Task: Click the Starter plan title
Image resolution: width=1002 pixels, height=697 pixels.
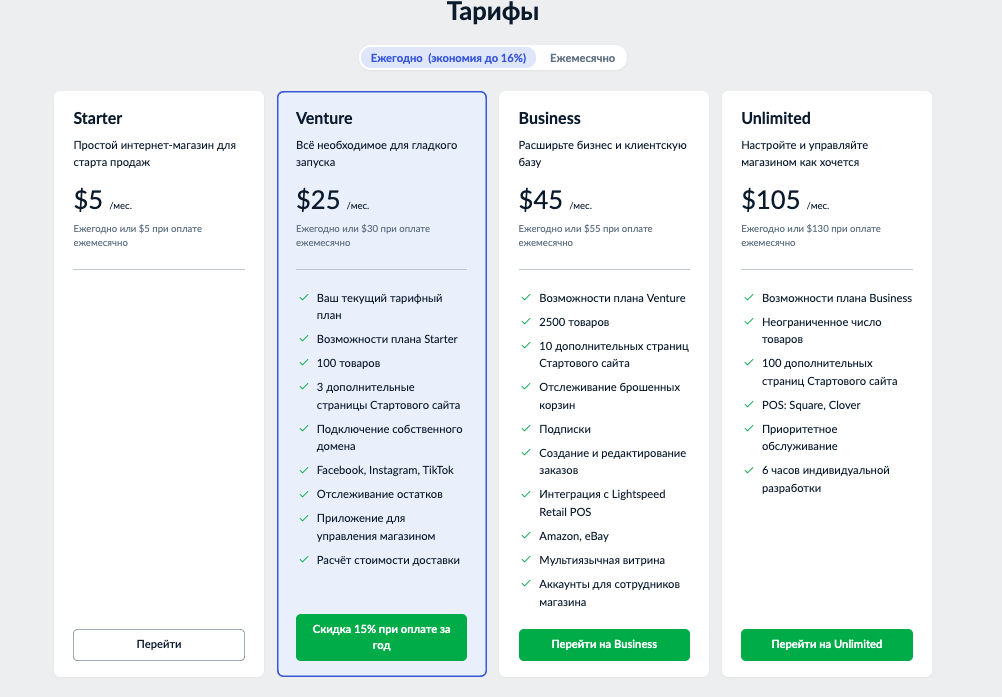Action: point(98,118)
